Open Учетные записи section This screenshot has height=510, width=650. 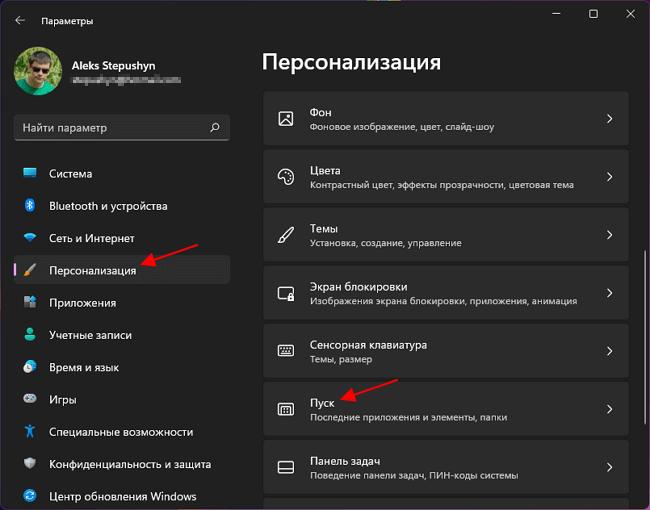tap(122, 335)
